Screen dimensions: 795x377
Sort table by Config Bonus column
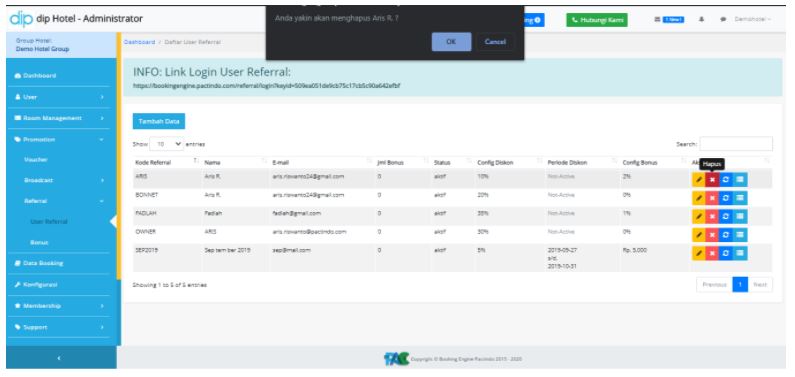tap(654, 162)
